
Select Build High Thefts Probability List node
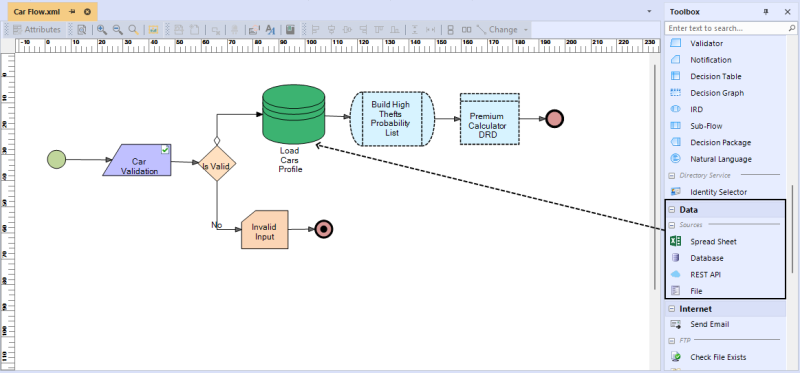(392, 119)
